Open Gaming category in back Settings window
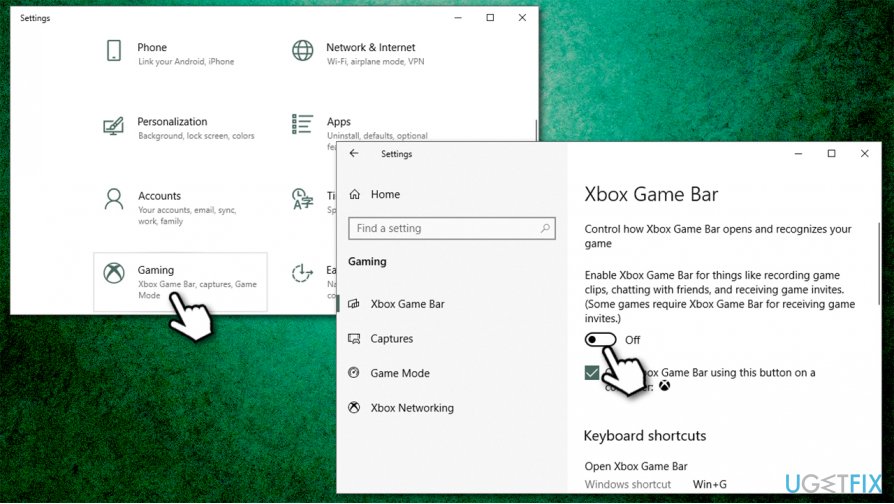This screenshot has height=504, width=894. [x=180, y=282]
